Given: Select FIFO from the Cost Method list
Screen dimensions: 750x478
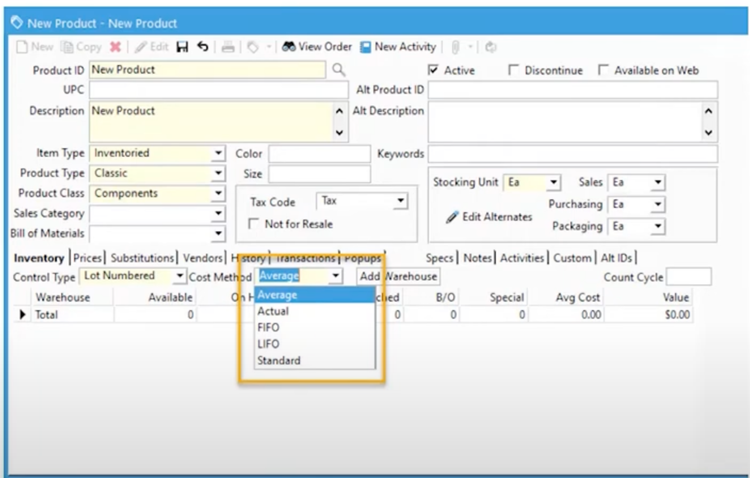Looking at the screenshot, I should (269, 327).
